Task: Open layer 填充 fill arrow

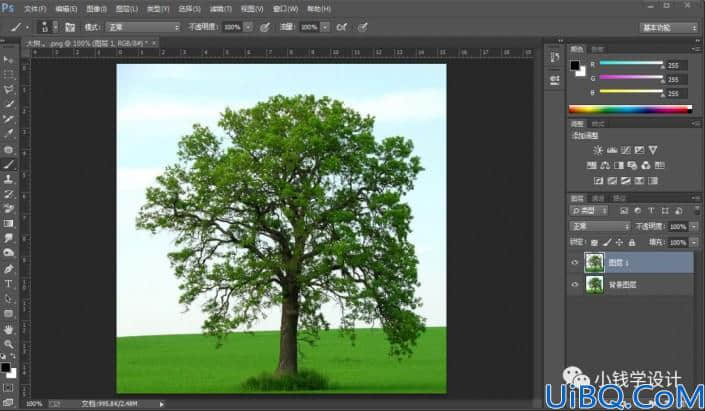Action: click(694, 243)
